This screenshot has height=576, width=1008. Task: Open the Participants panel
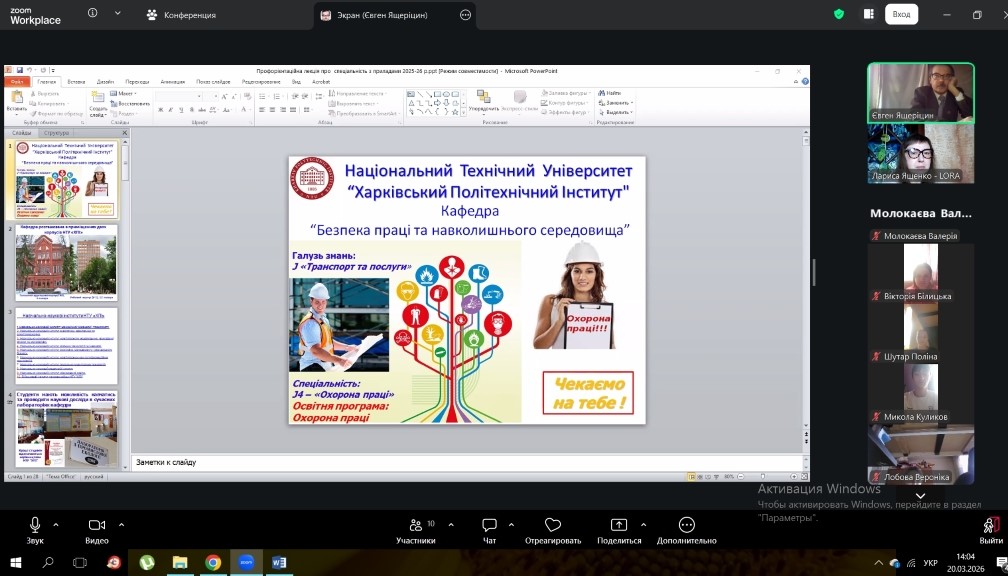point(415,526)
